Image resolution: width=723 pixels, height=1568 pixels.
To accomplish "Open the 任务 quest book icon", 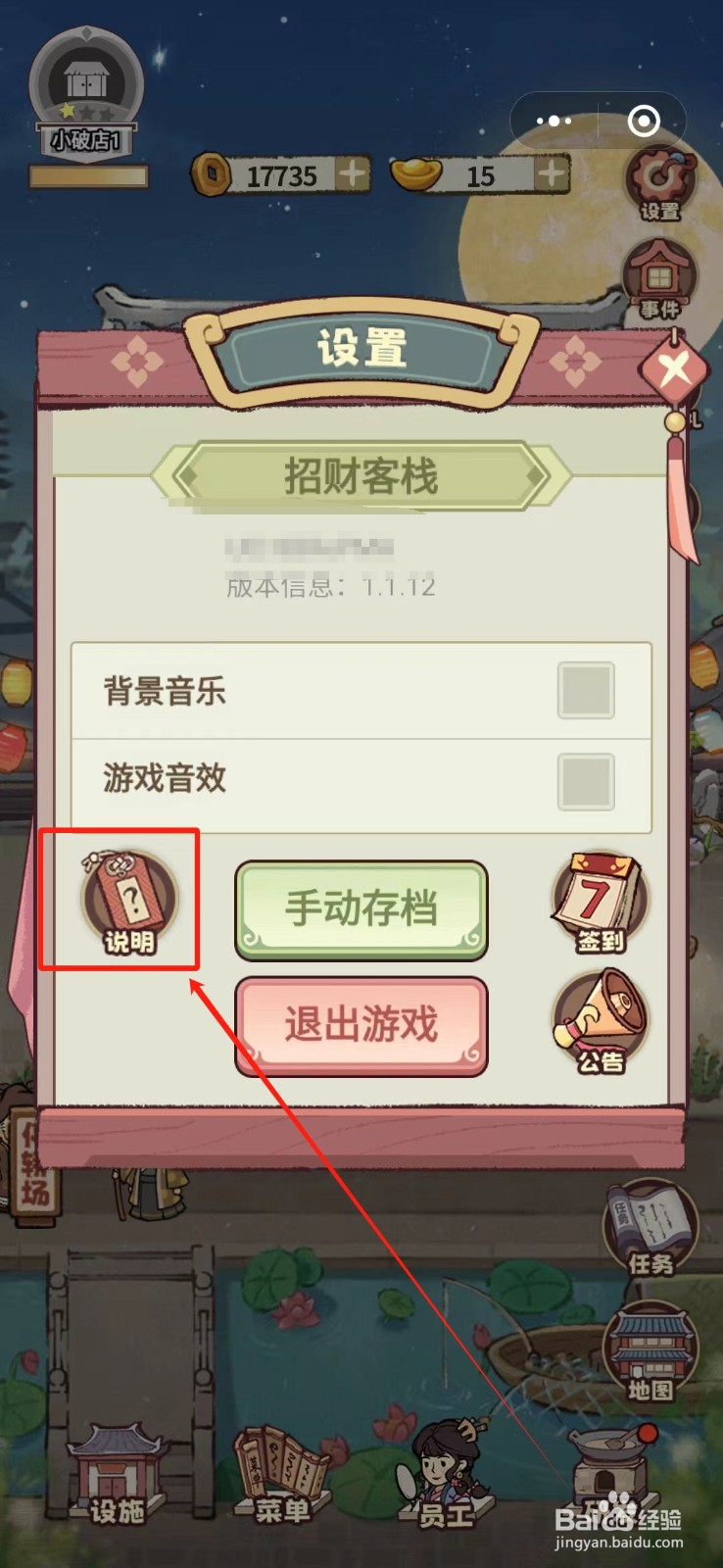I will (651, 1227).
